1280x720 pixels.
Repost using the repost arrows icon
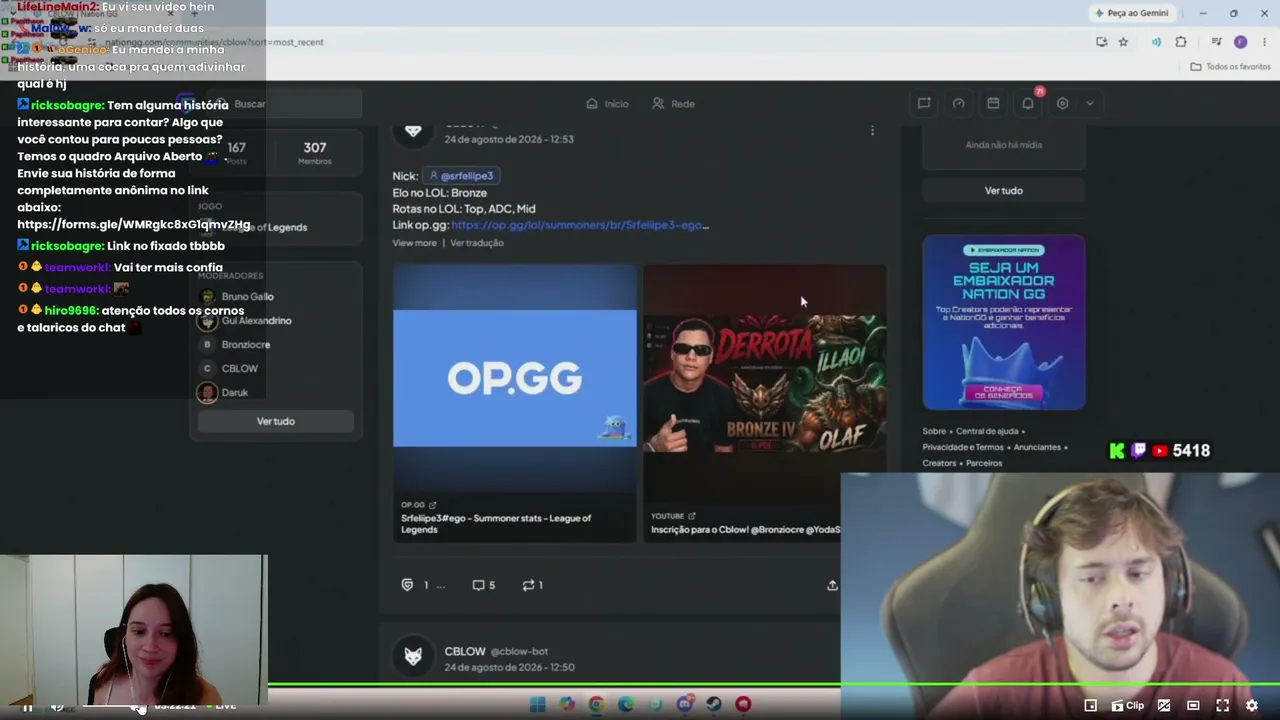tap(528, 585)
